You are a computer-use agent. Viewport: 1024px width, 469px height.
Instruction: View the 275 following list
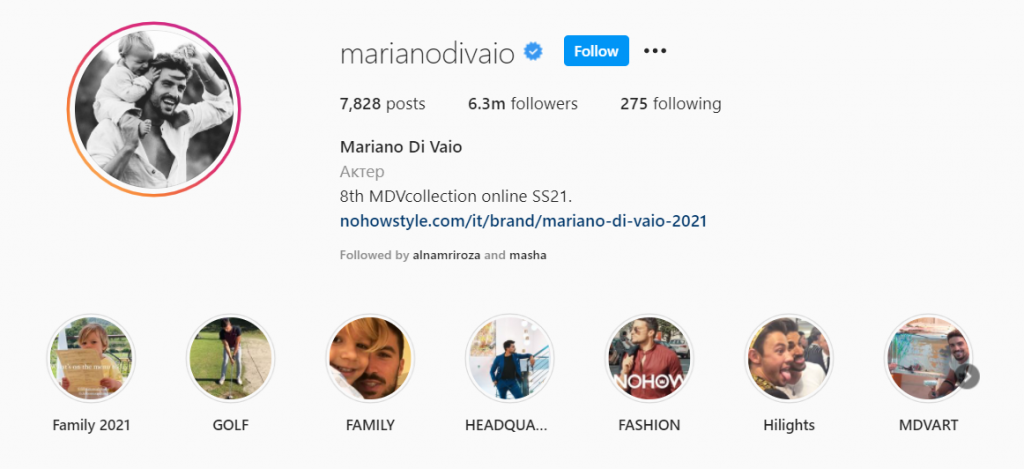pos(671,104)
